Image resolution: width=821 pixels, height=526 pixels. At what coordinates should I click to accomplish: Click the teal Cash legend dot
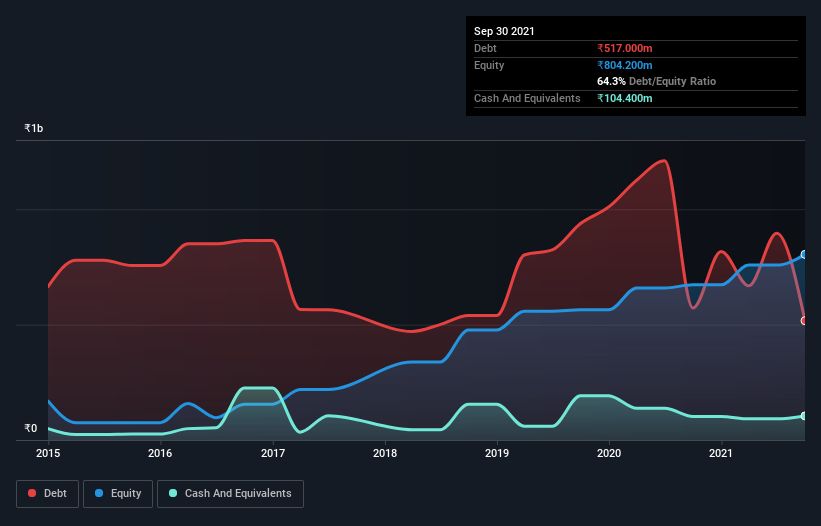173,493
